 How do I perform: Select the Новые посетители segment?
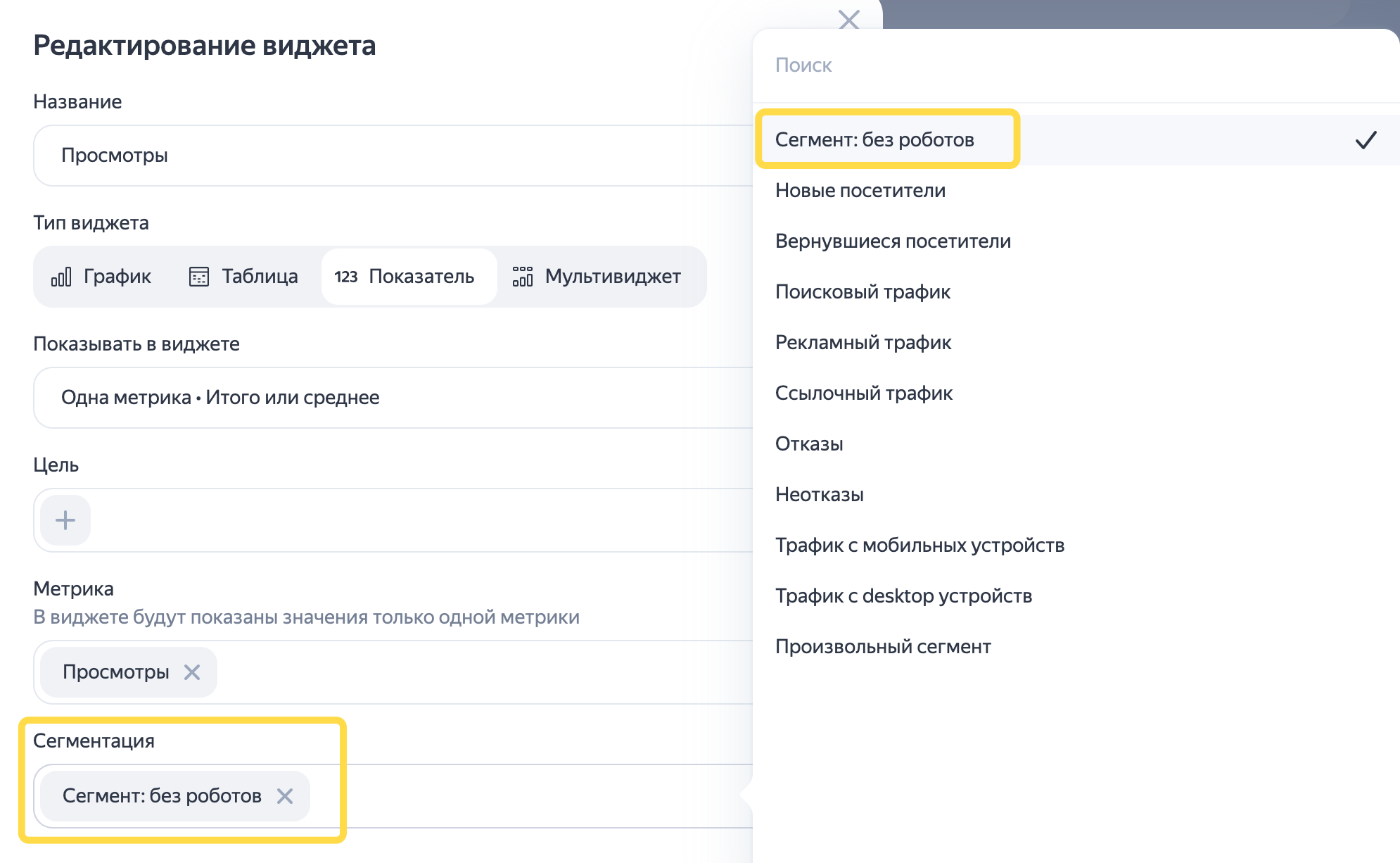coord(860,190)
